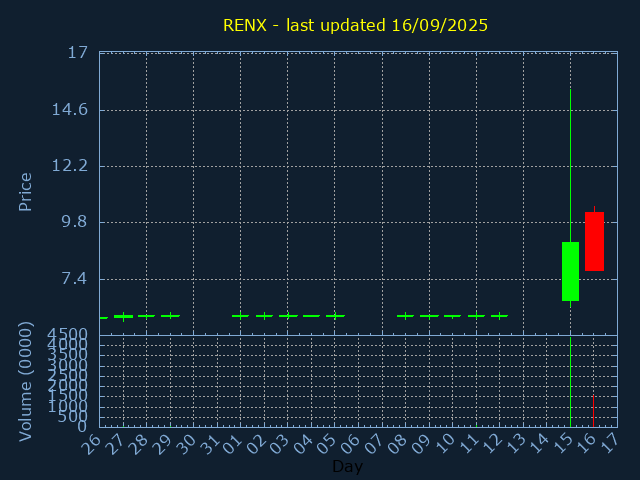This screenshot has width=640, height=480.
Task: Select the 12.2 price tick label
Action: coord(70,166)
